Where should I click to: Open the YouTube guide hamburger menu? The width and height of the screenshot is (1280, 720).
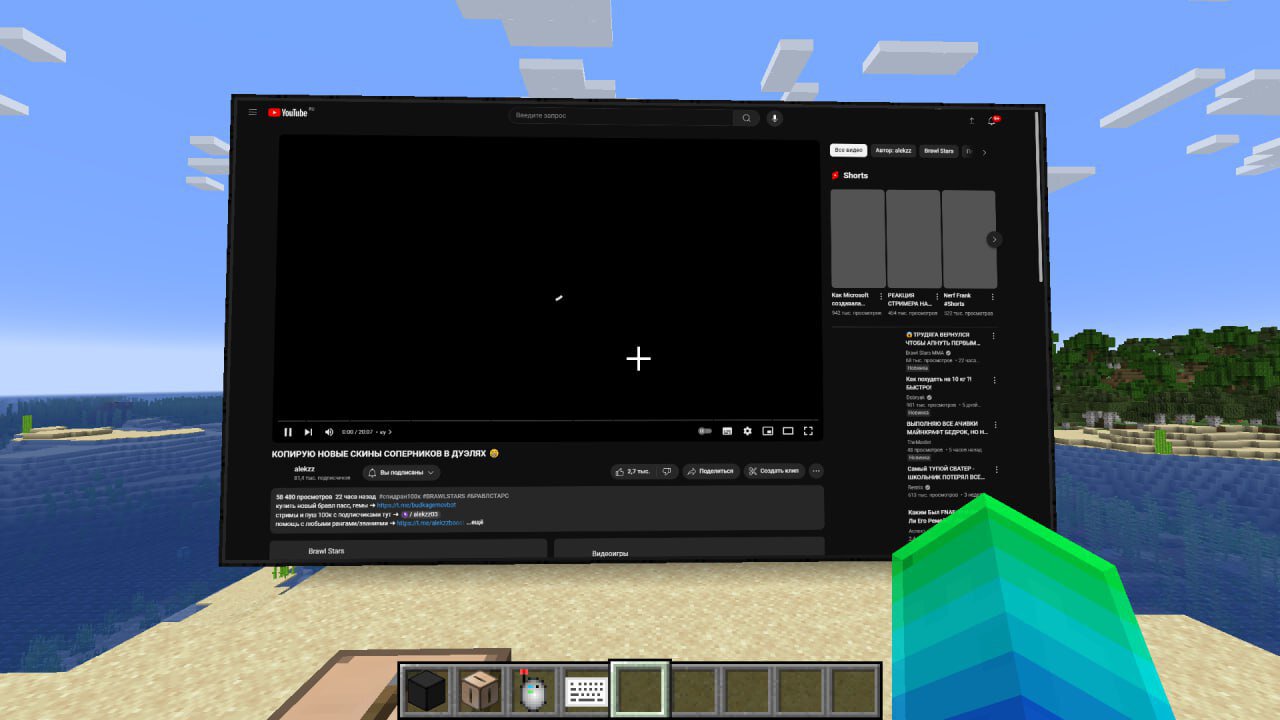click(253, 112)
